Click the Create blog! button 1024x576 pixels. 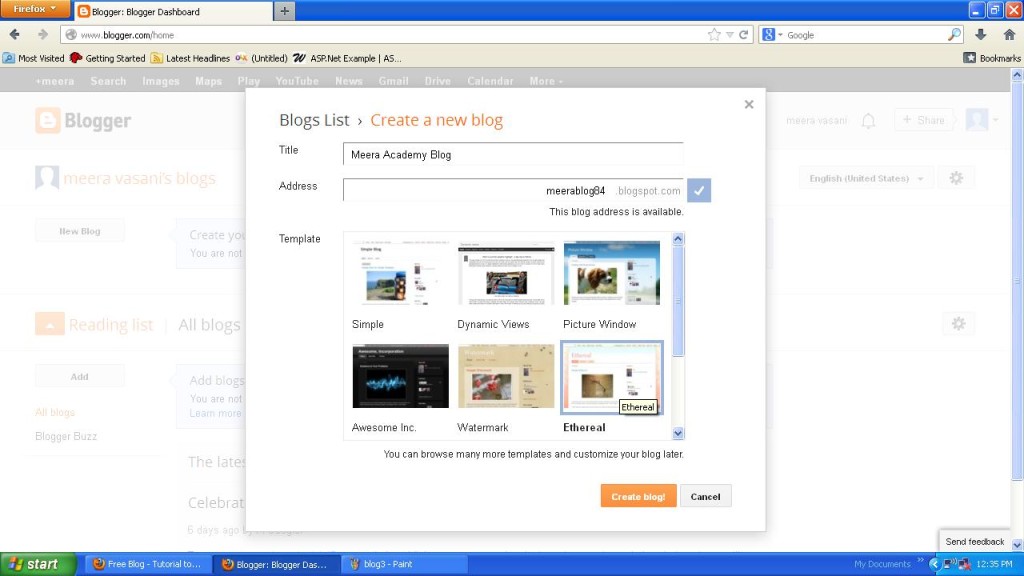click(638, 496)
